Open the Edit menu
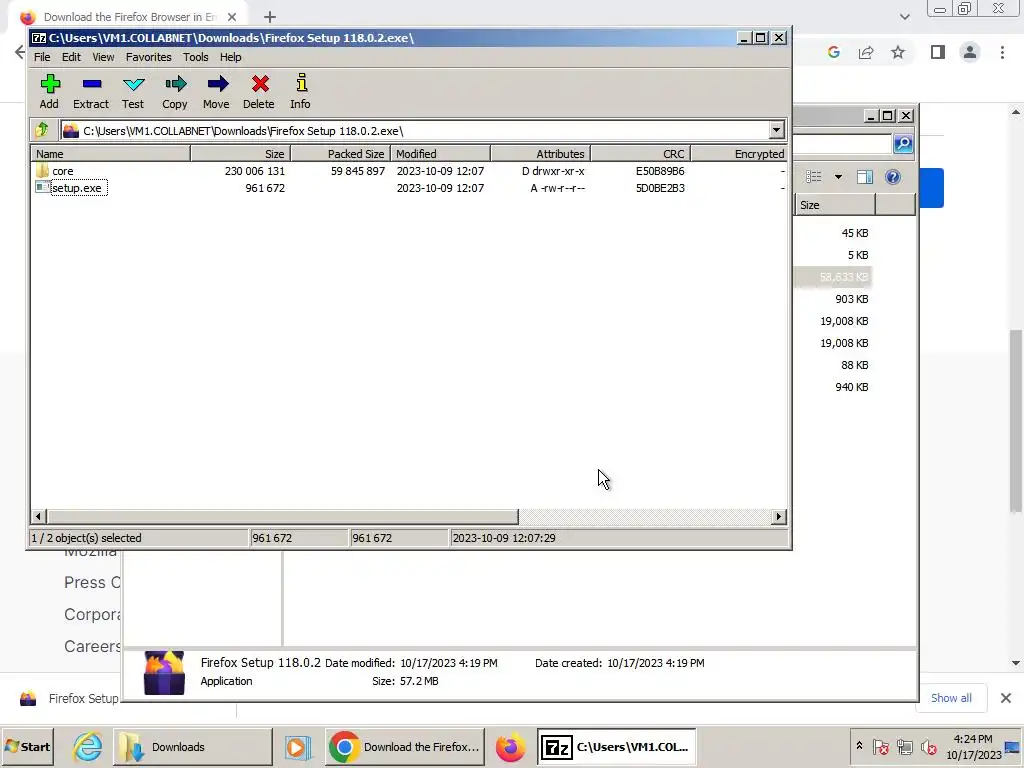The image size is (1024, 768). 71,57
